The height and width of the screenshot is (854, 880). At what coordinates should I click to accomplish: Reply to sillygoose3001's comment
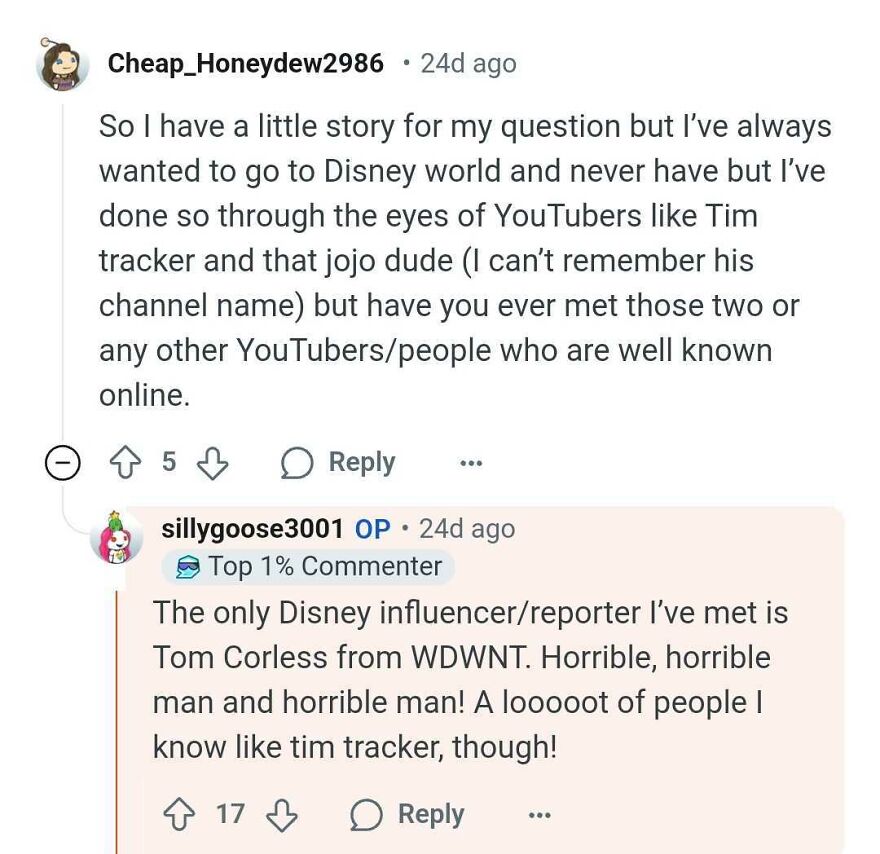(x=431, y=814)
